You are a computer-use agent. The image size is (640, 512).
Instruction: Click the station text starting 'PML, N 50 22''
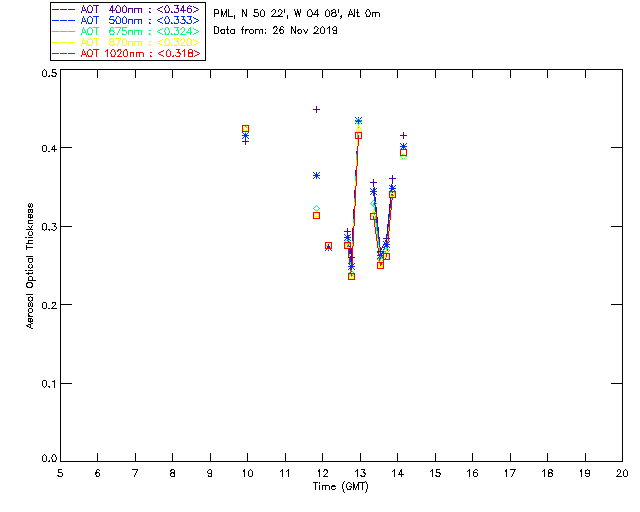point(297,13)
